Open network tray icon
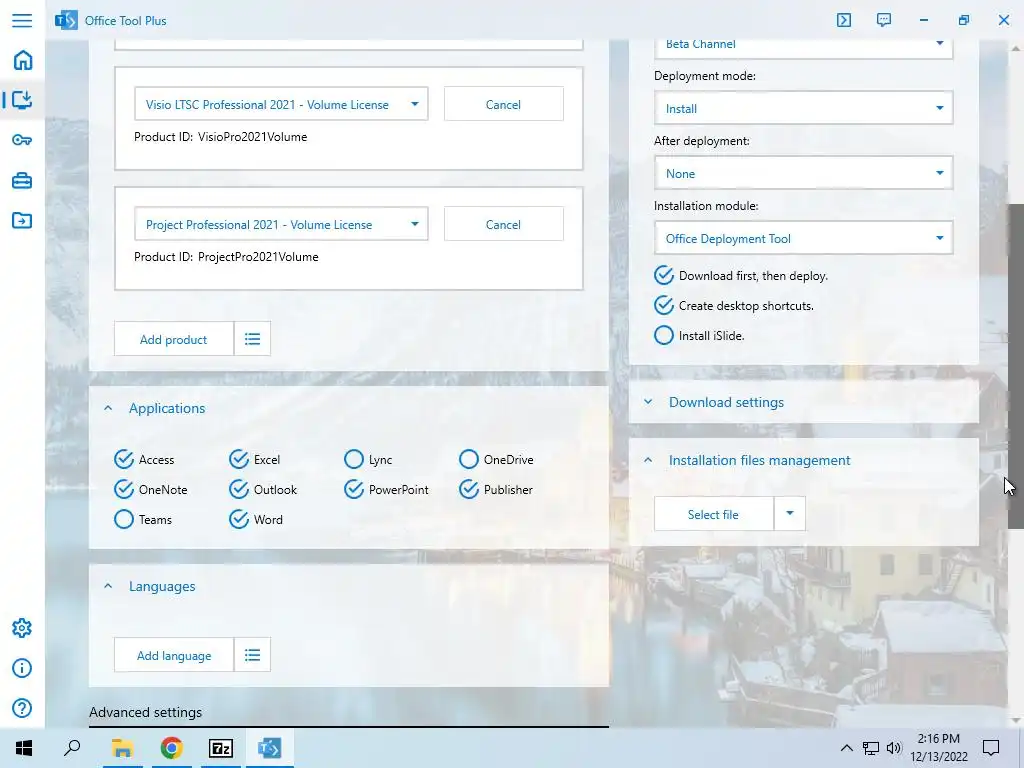The image size is (1024, 768). [x=871, y=748]
